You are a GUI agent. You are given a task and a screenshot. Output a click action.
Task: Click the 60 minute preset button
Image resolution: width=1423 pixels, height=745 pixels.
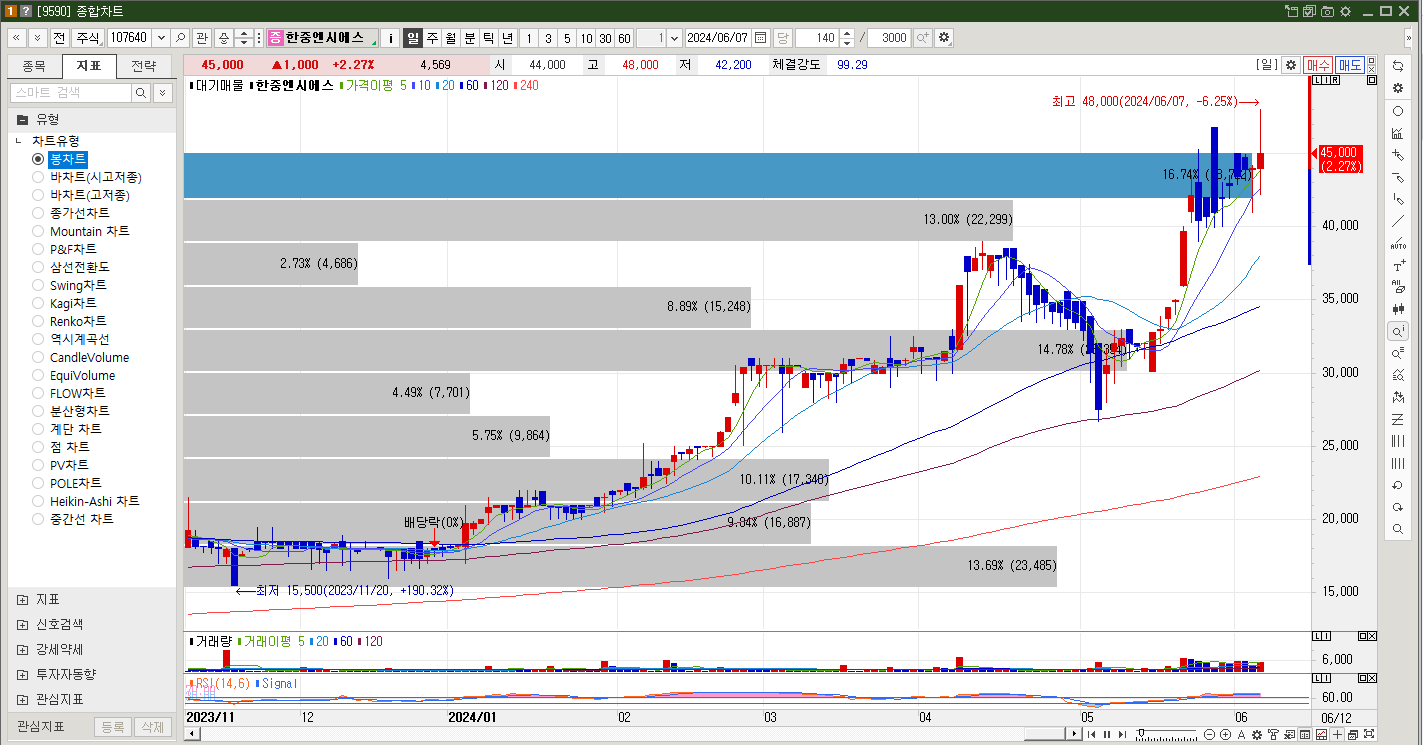click(624, 37)
